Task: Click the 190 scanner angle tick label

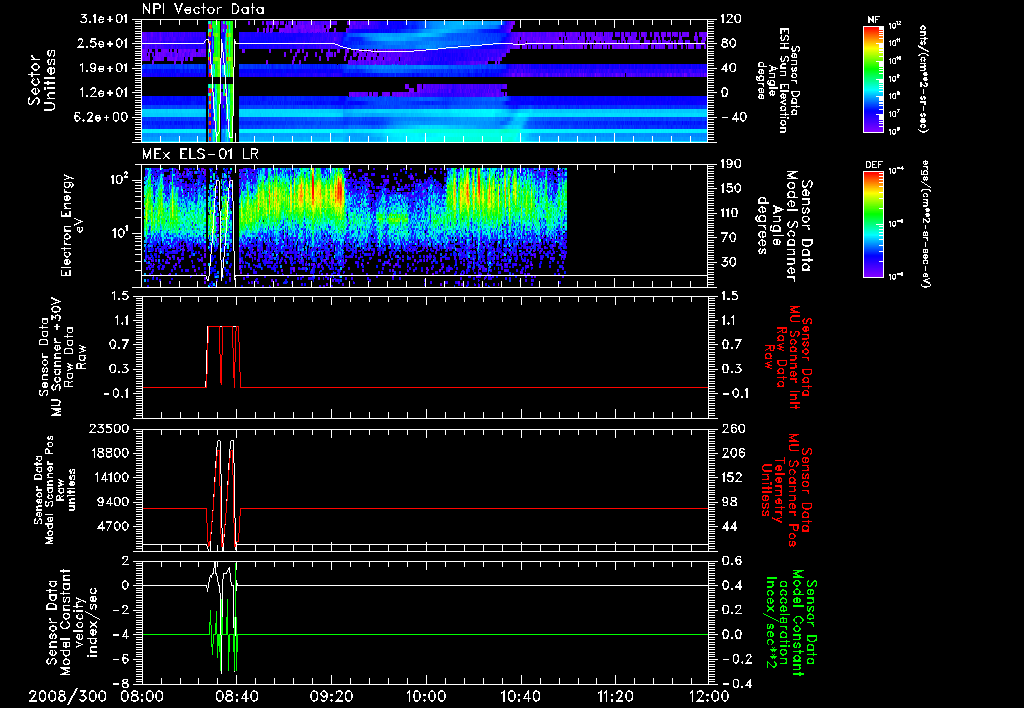Action: pyautogui.click(x=731, y=164)
